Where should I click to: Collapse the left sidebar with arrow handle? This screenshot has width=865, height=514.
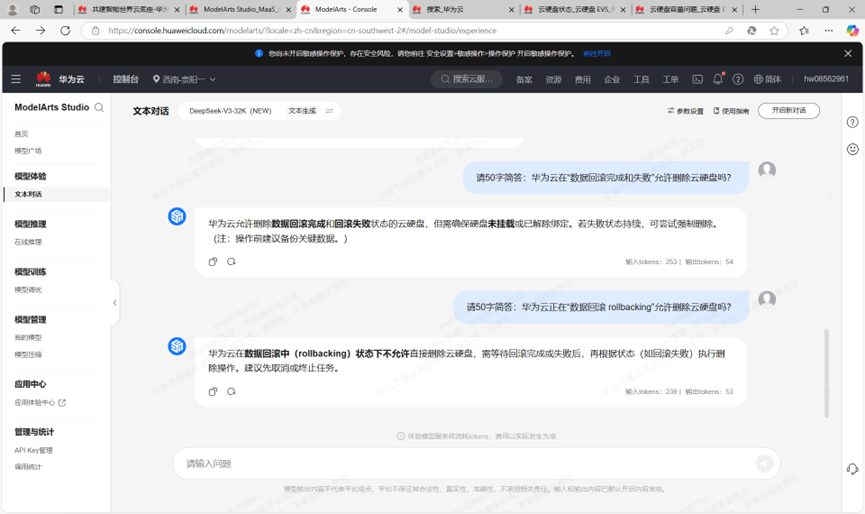[115, 302]
